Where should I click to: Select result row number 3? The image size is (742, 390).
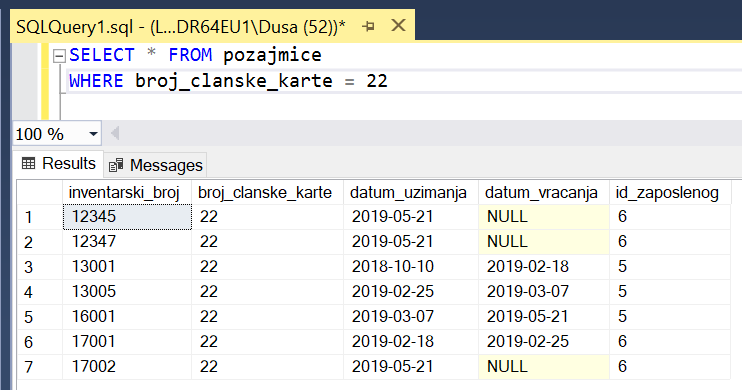click(40, 267)
